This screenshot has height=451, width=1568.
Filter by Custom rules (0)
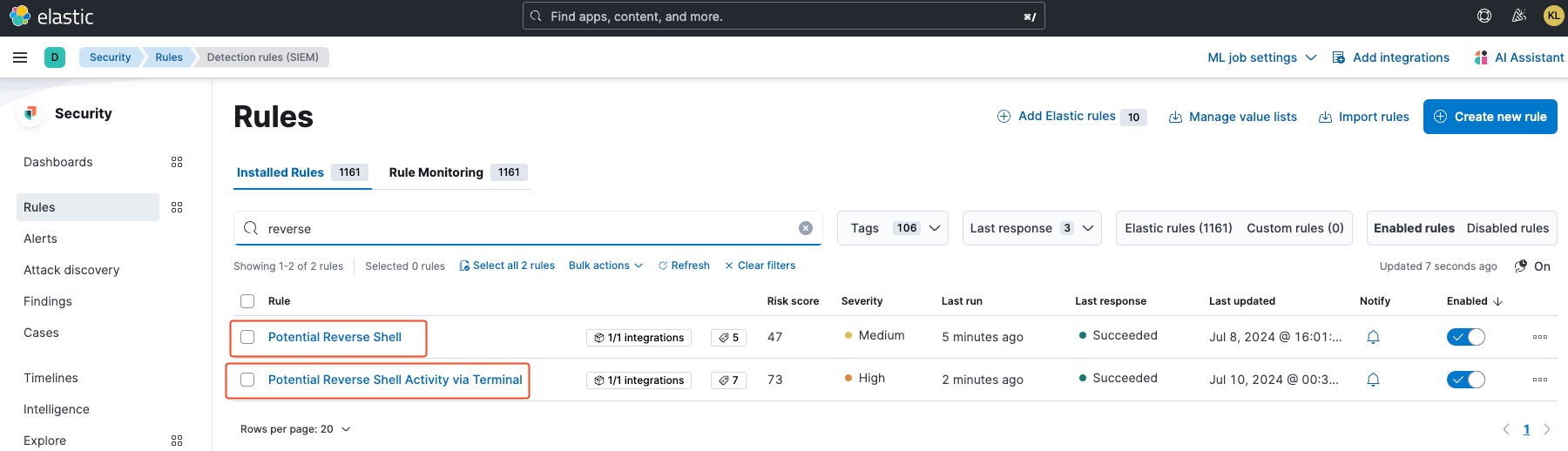click(1295, 228)
